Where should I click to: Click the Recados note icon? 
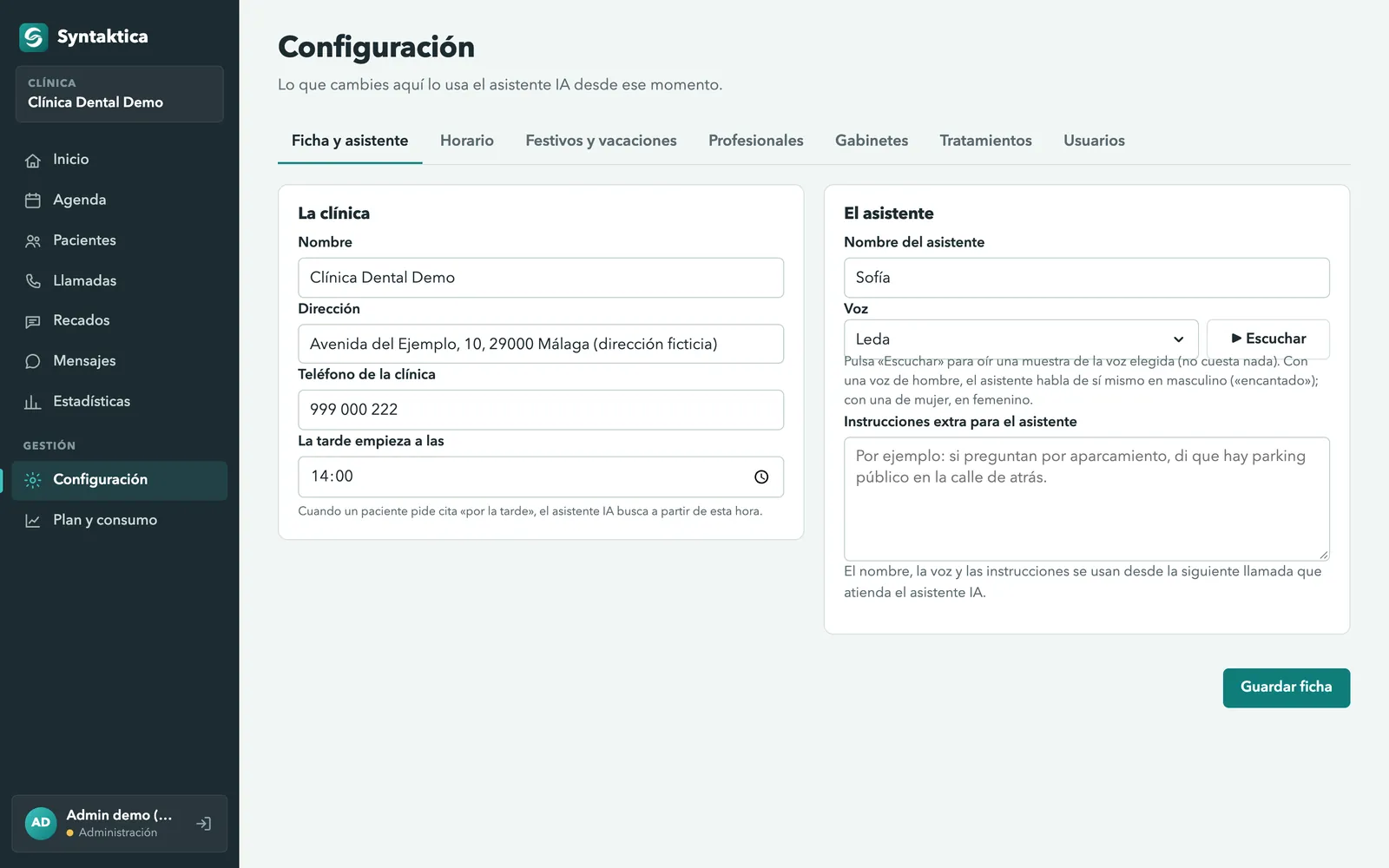[x=33, y=321]
